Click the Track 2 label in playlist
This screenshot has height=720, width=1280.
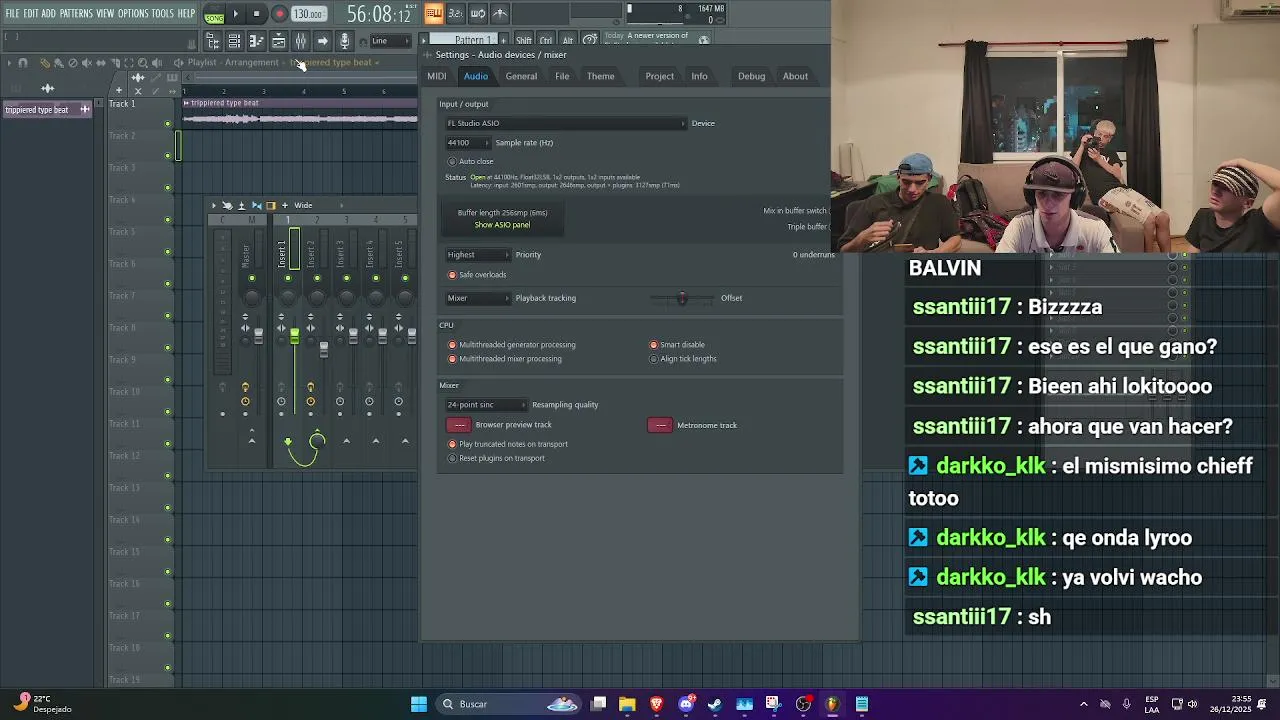click(122, 136)
